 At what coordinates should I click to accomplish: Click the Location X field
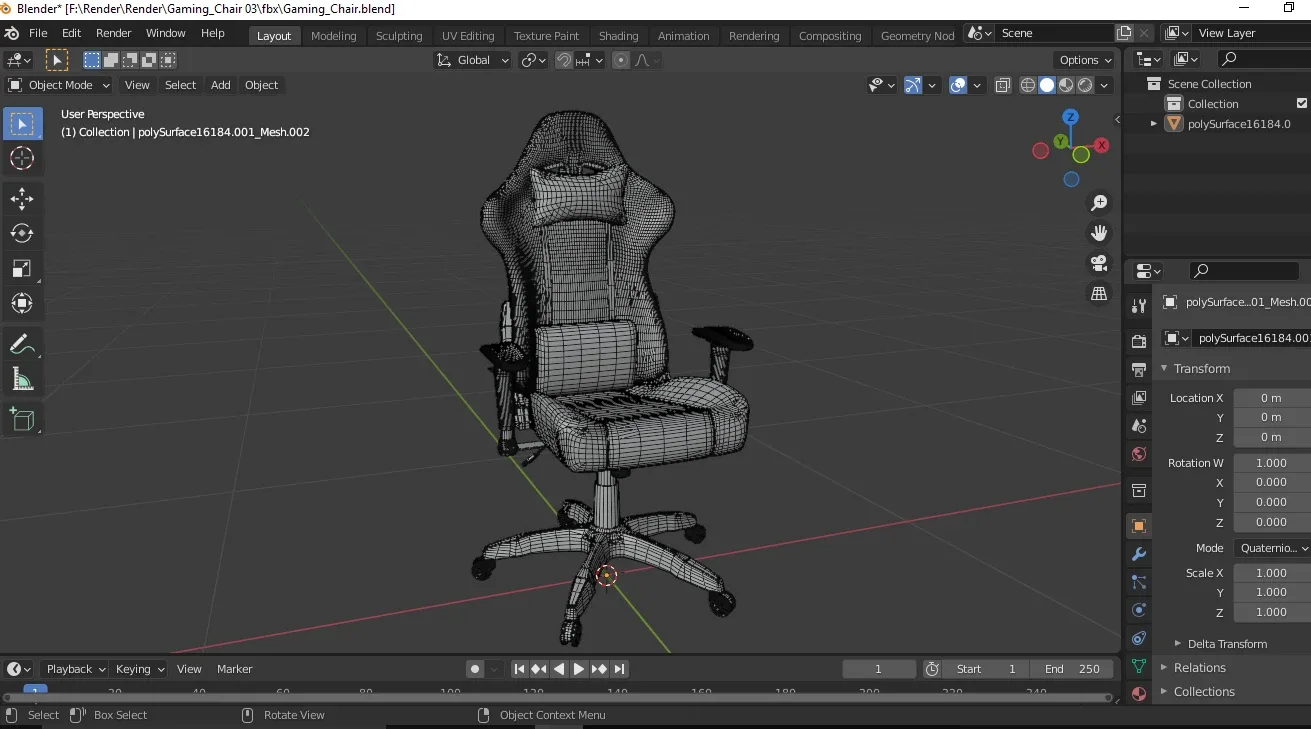coord(1272,398)
